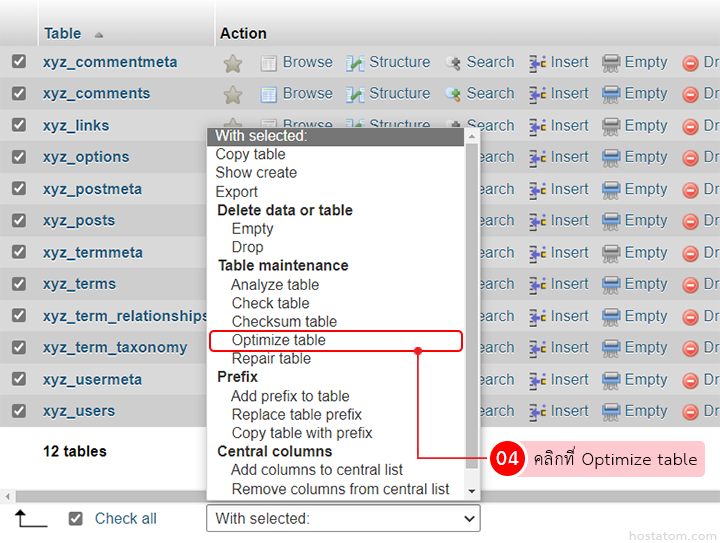This screenshot has width=720, height=543.
Task: Open the xyz_postmeta table link
Action: click(x=92, y=189)
